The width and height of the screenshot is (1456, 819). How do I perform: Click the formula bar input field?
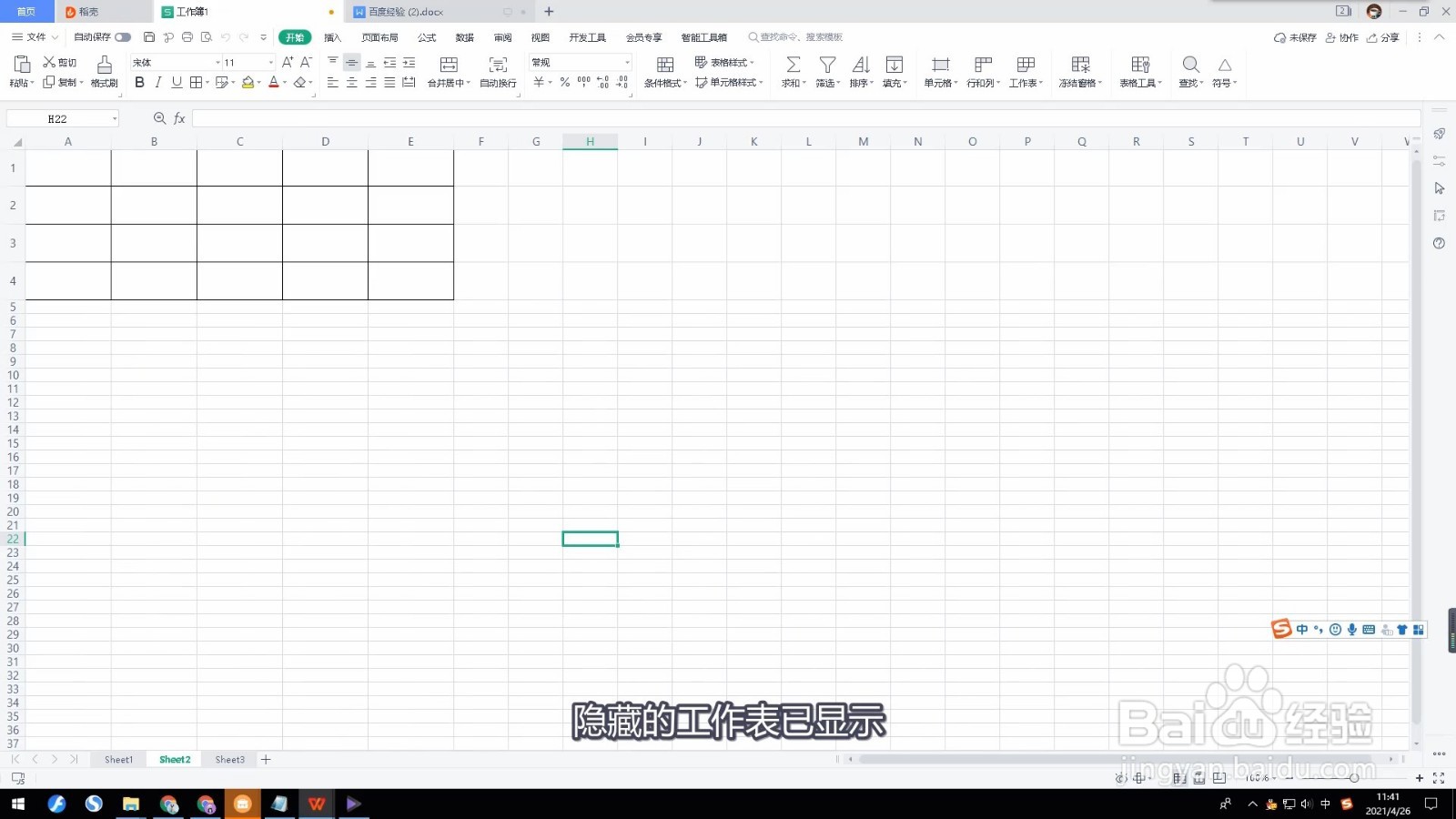pyautogui.click(x=806, y=118)
